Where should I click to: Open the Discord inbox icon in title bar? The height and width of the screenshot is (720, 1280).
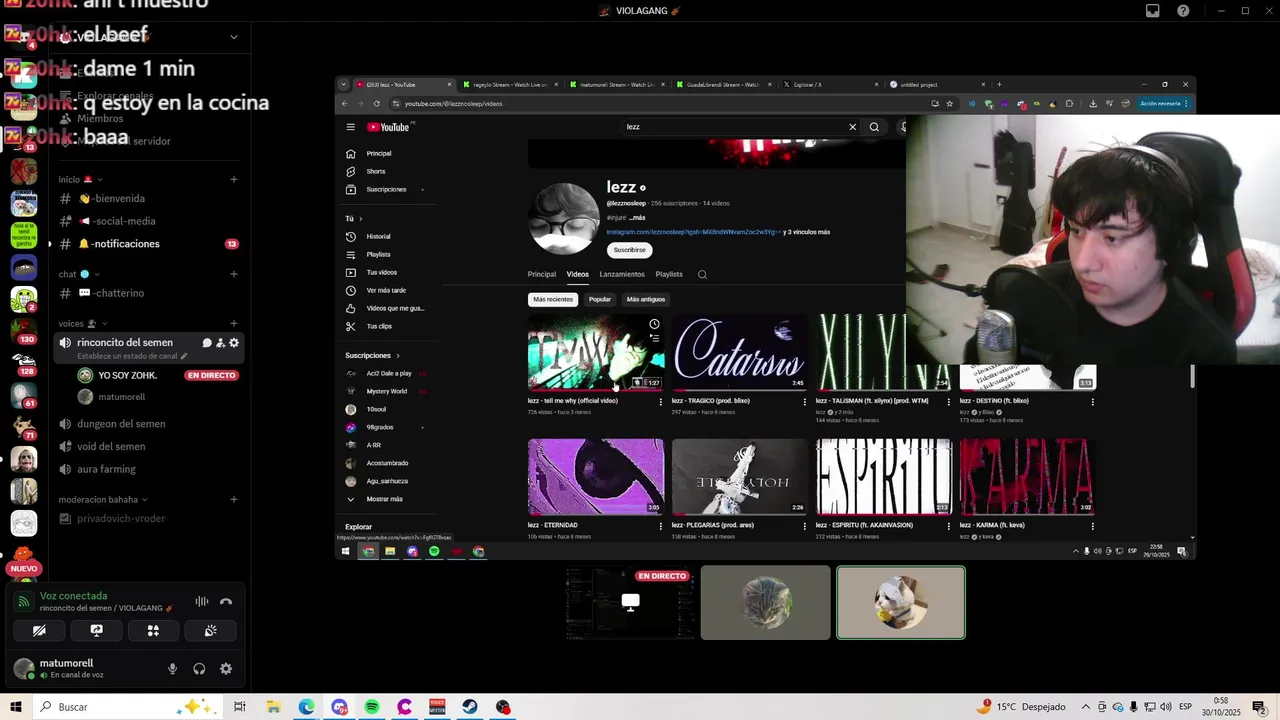pos(1153,11)
